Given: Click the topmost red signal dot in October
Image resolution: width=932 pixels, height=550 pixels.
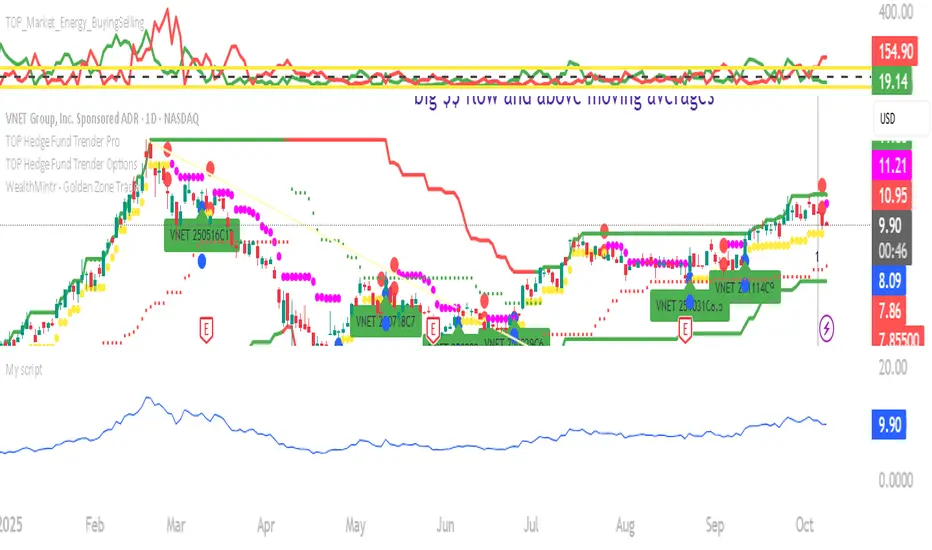Looking at the screenshot, I should (822, 184).
